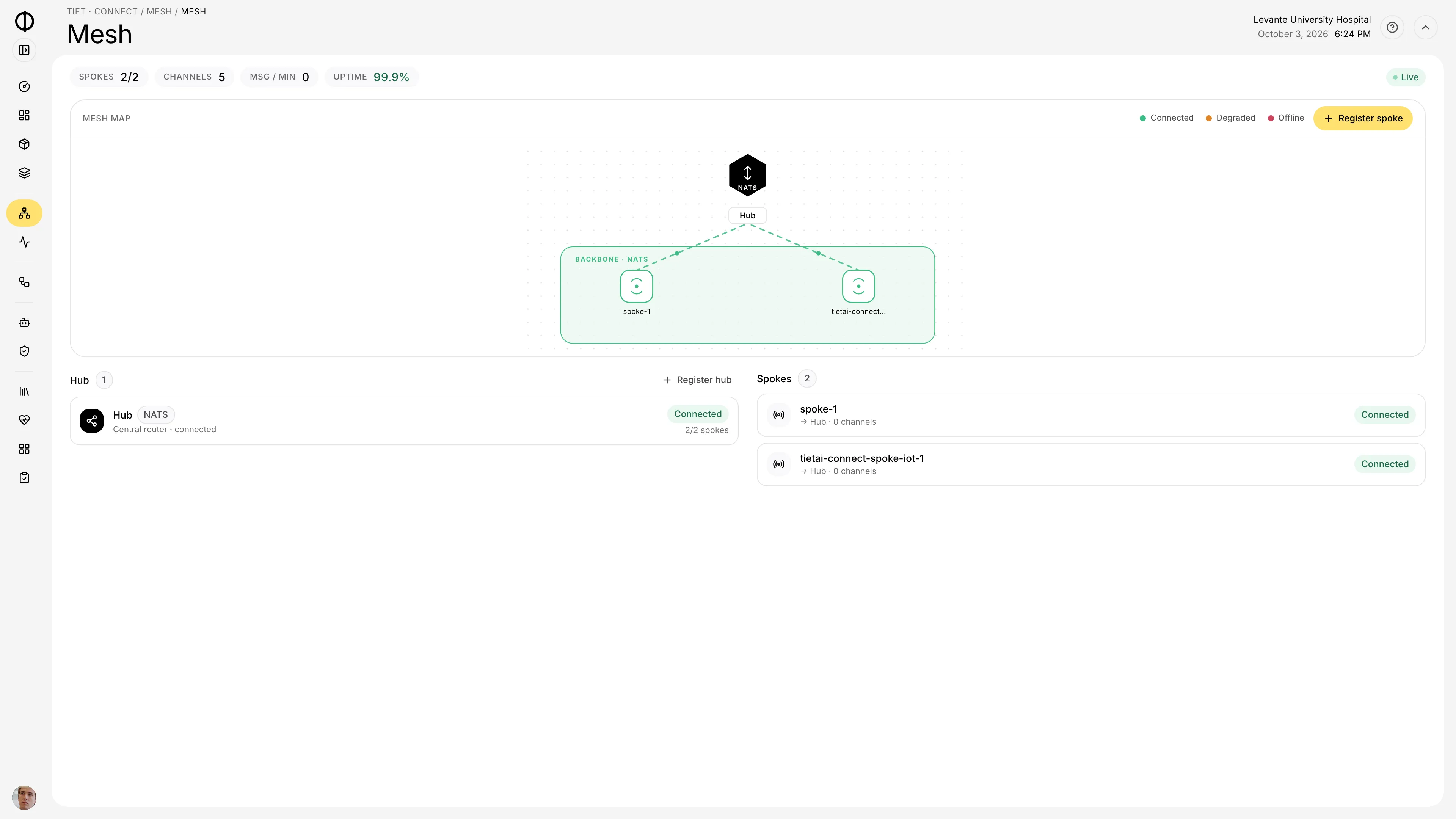Click the Levante University Hospital label
Viewport: 1456px width, 819px height.
coord(1312,20)
